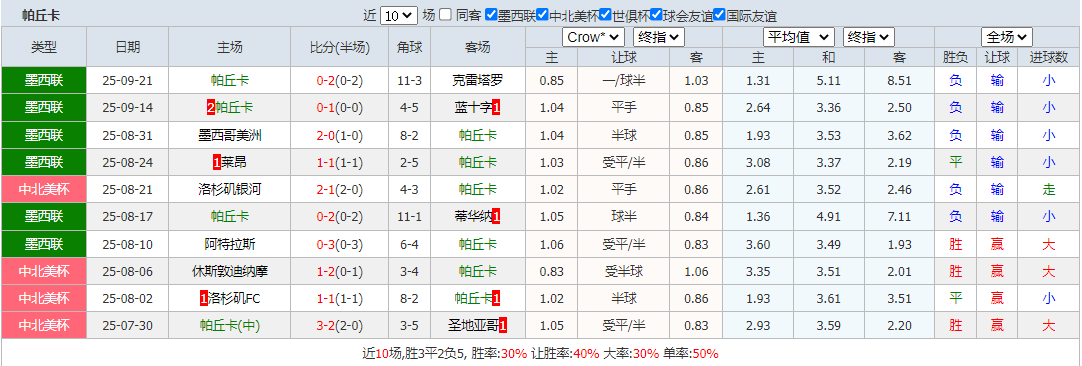The image size is (1082, 366).
Task: Click the 胜 result in the 圣地亚哥 row
Action: (x=956, y=326)
